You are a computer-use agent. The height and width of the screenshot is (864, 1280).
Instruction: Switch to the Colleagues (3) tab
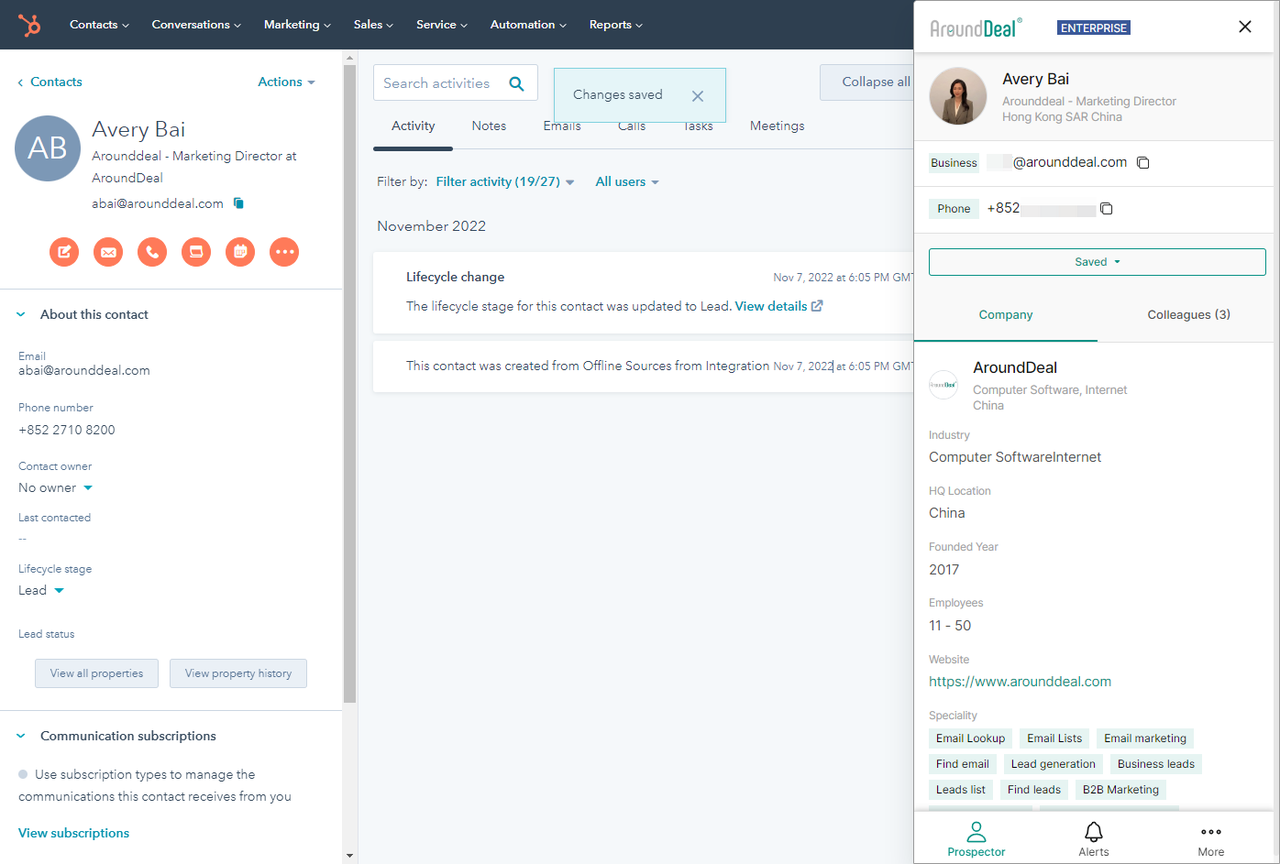1188,315
